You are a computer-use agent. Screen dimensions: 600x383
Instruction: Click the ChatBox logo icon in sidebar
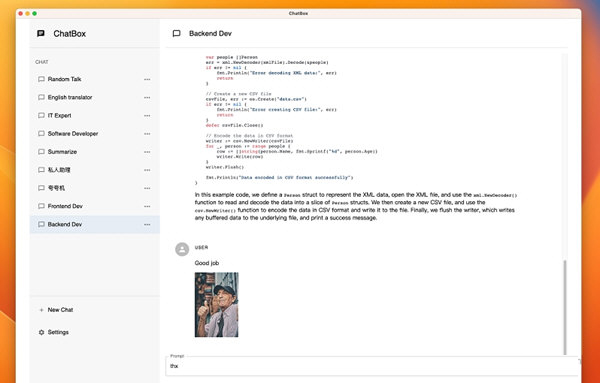tap(41, 34)
